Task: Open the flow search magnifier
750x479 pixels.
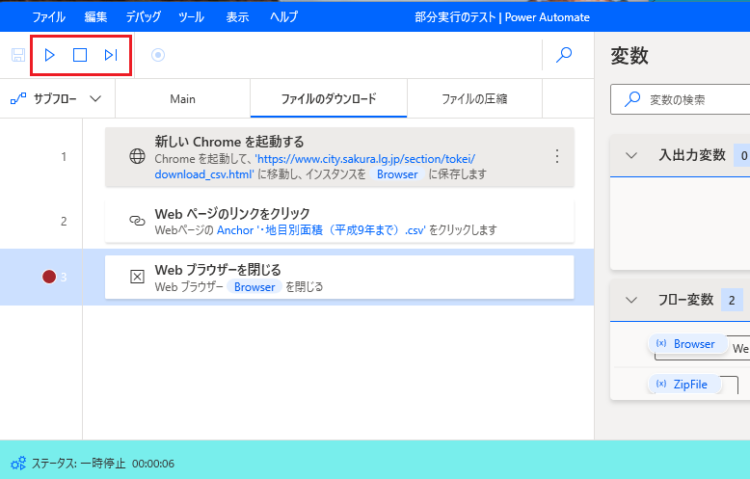Action: click(x=564, y=55)
